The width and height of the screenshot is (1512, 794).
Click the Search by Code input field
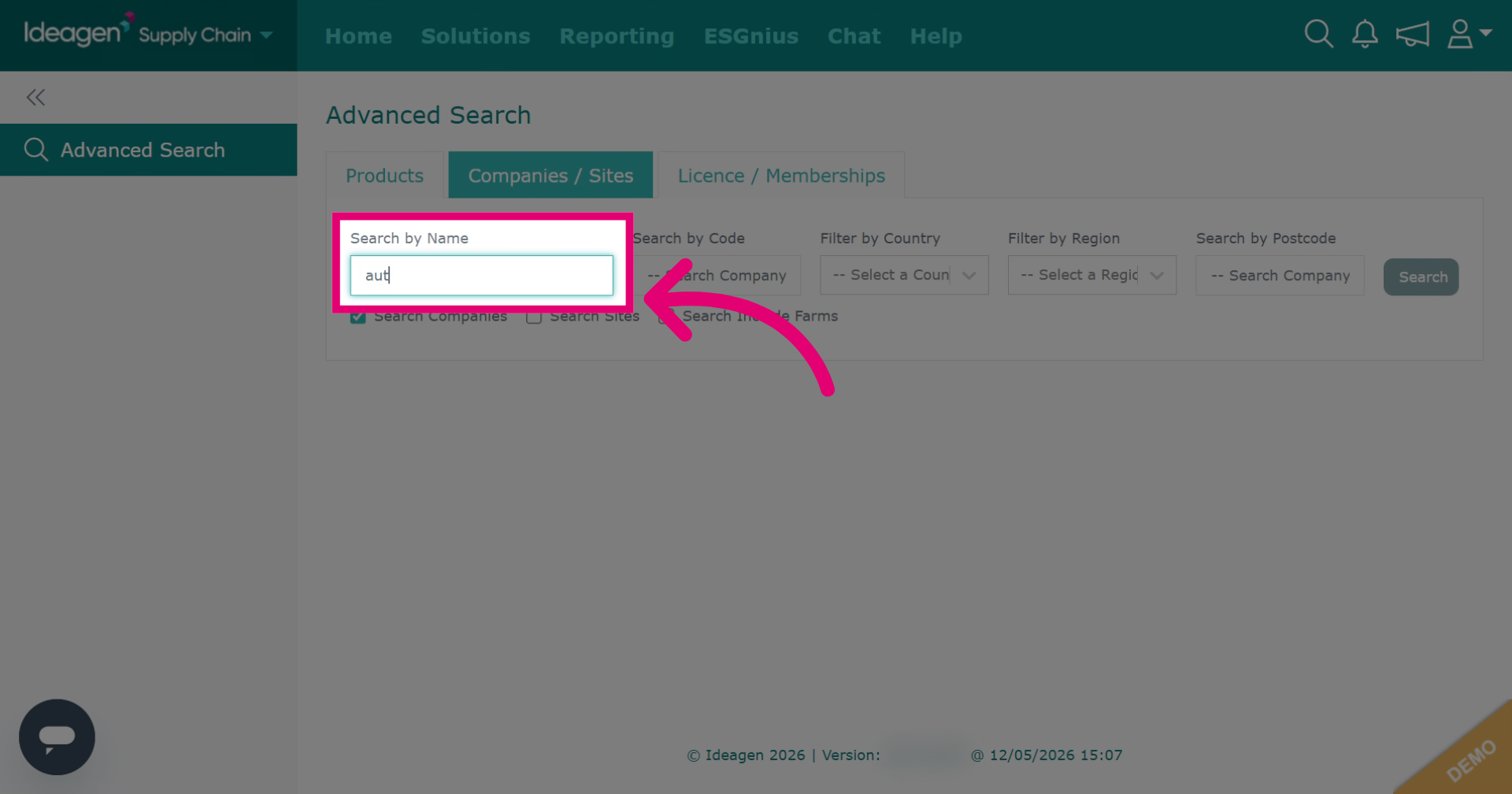pos(717,275)
